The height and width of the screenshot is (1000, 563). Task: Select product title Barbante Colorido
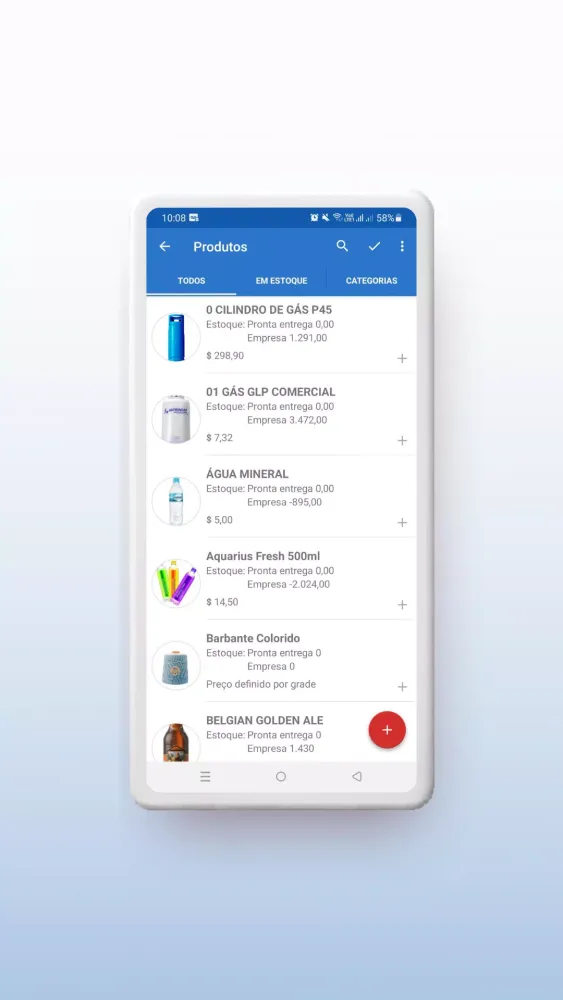(x=253, y=638)
